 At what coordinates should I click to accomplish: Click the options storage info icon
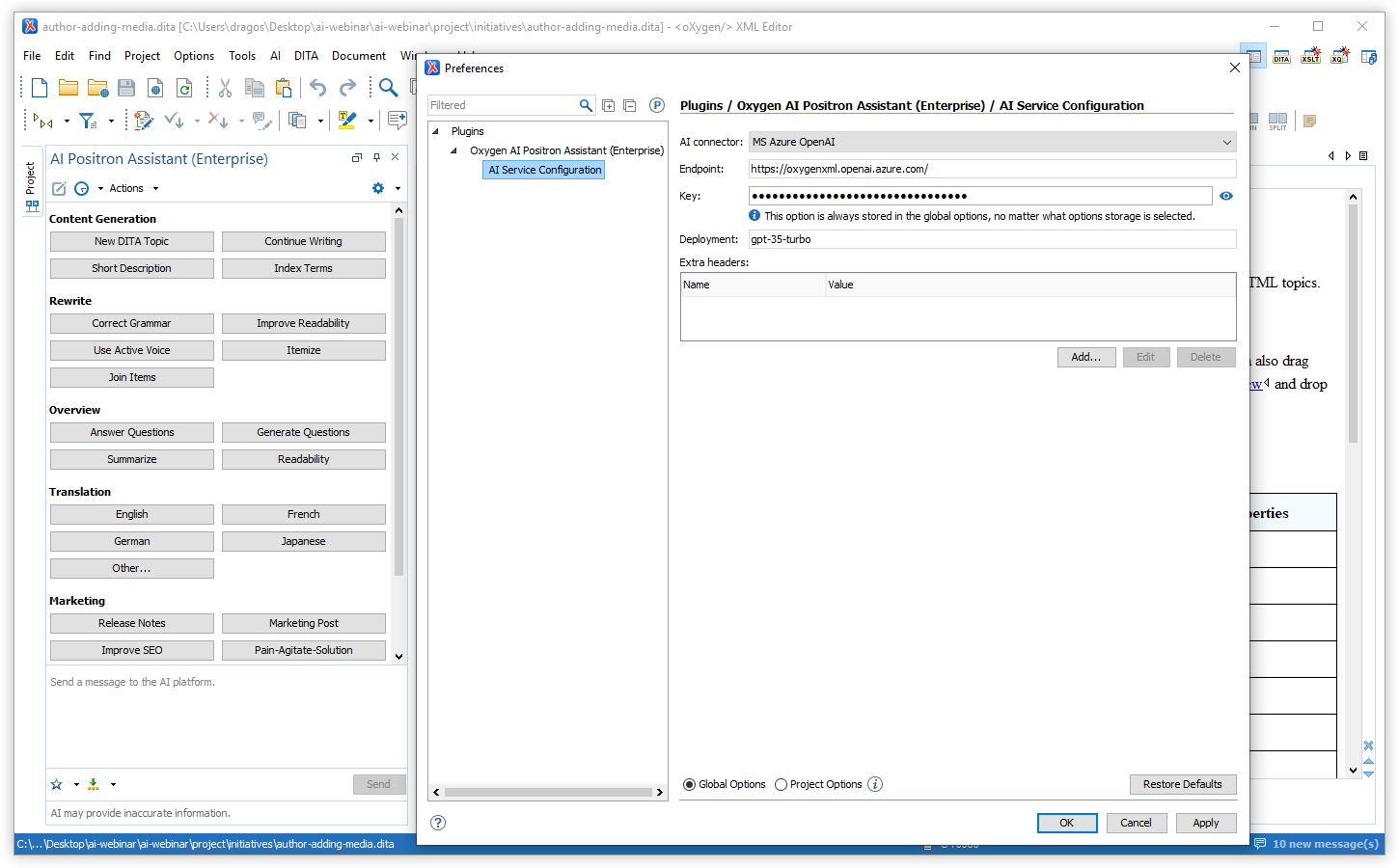[875, 784]
